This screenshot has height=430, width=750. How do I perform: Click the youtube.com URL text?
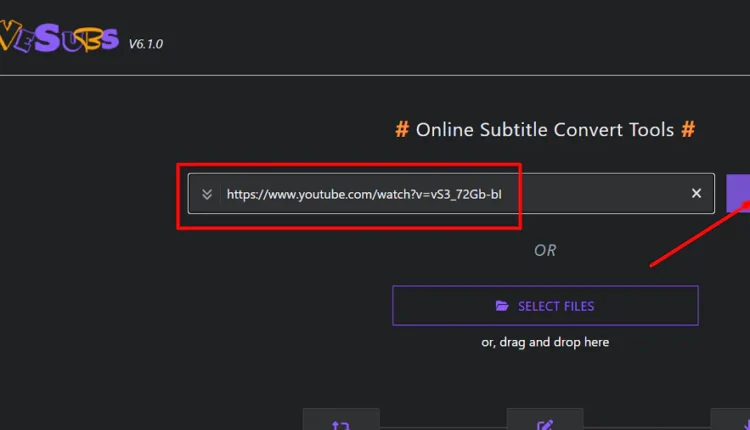coord(372,194)
